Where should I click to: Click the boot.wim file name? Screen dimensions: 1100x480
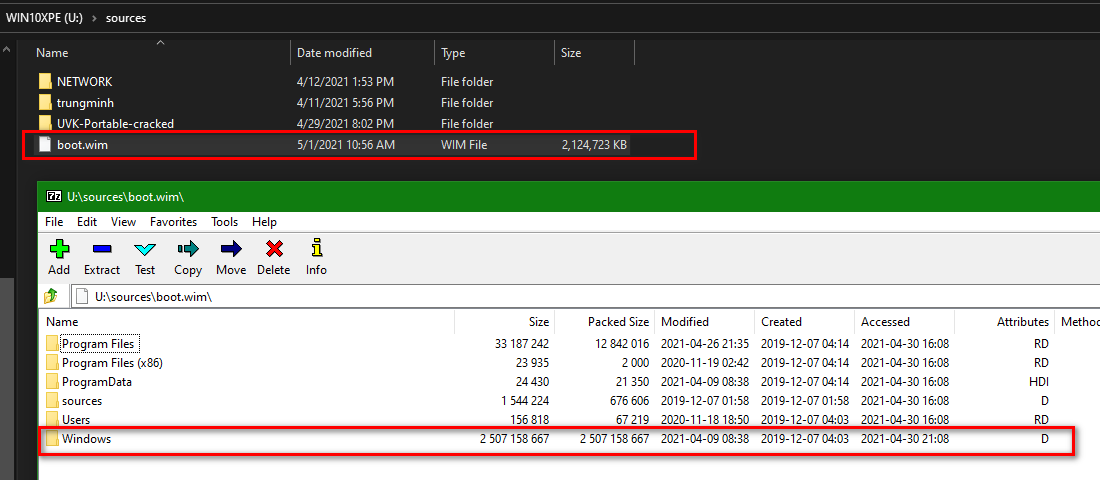pos(82,145)
